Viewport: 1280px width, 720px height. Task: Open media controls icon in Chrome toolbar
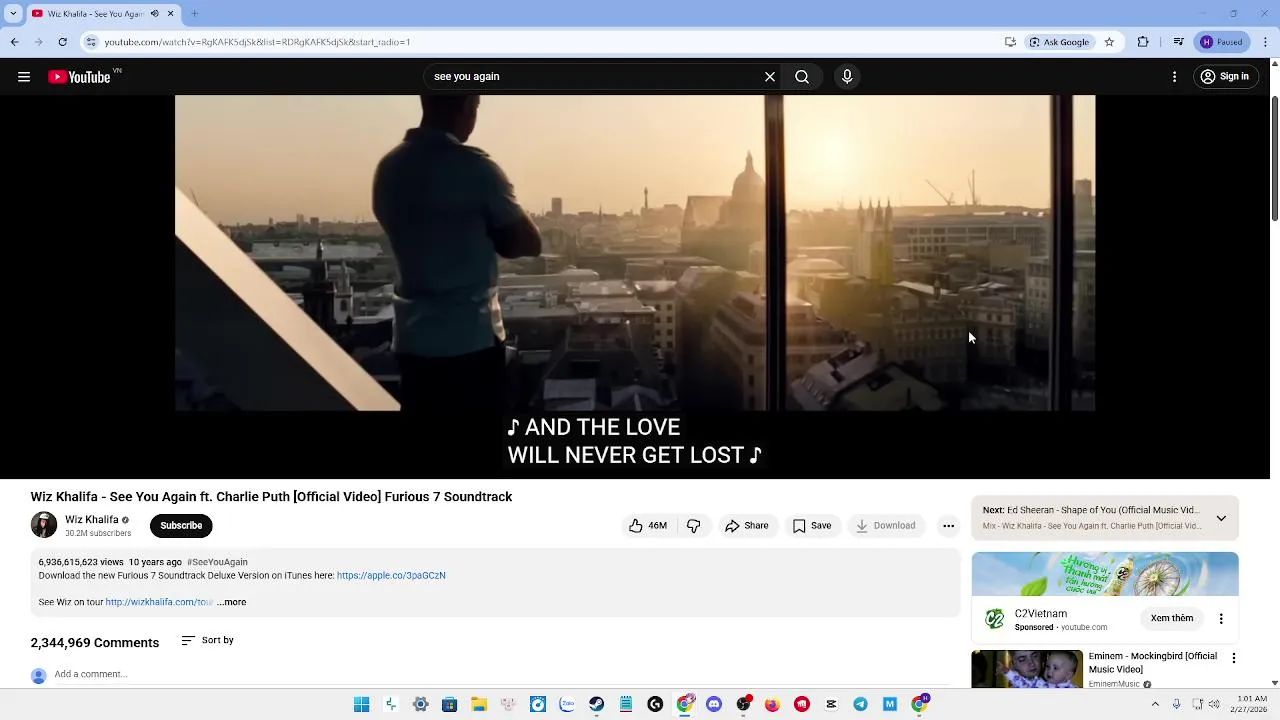(x=1179, y=42)
